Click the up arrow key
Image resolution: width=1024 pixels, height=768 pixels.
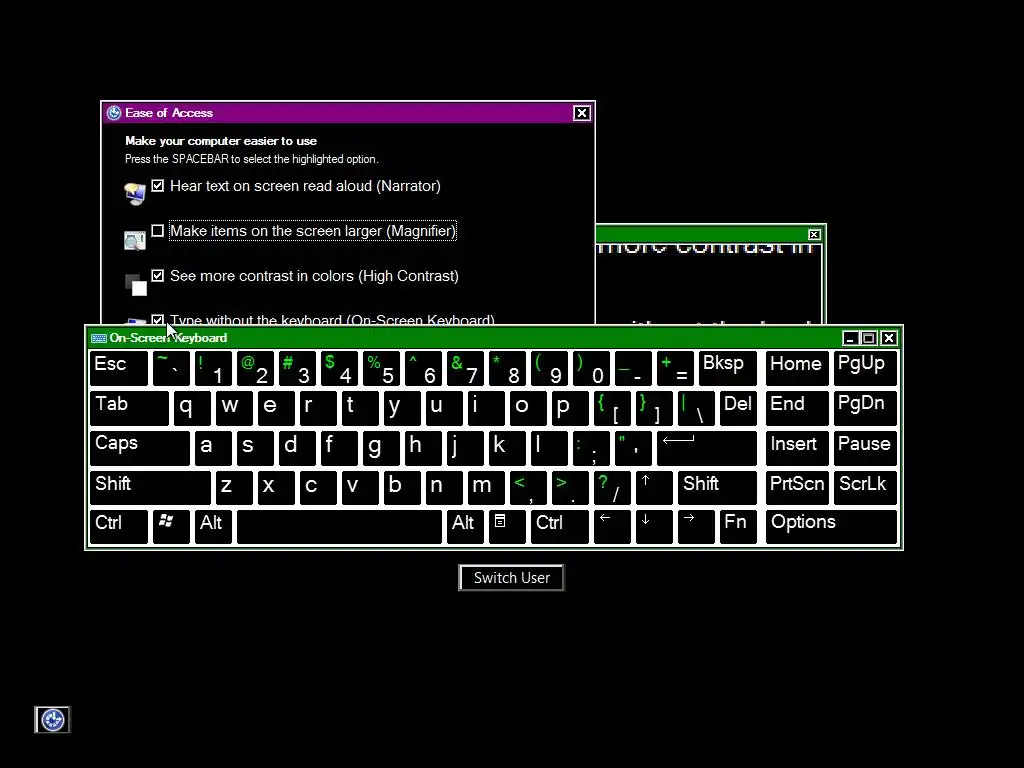click(654, 487)
